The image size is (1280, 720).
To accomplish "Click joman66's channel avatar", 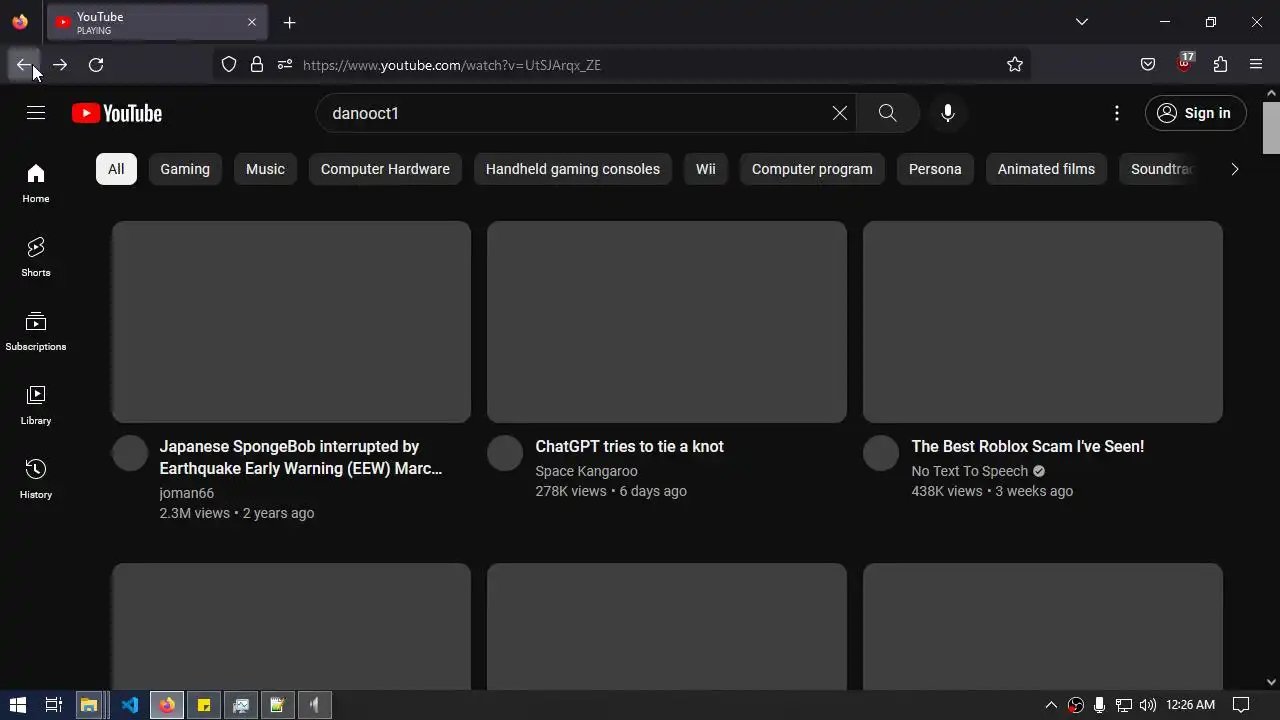I will 130,453.
